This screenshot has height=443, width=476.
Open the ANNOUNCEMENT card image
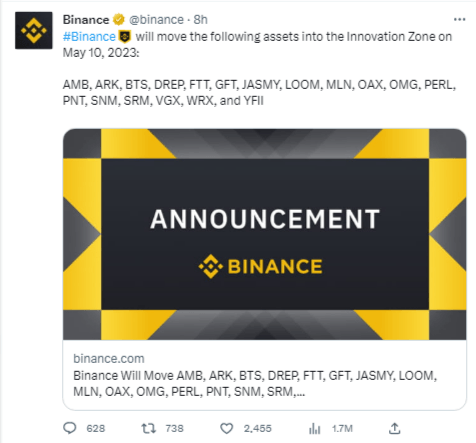[x=265, y=234]
